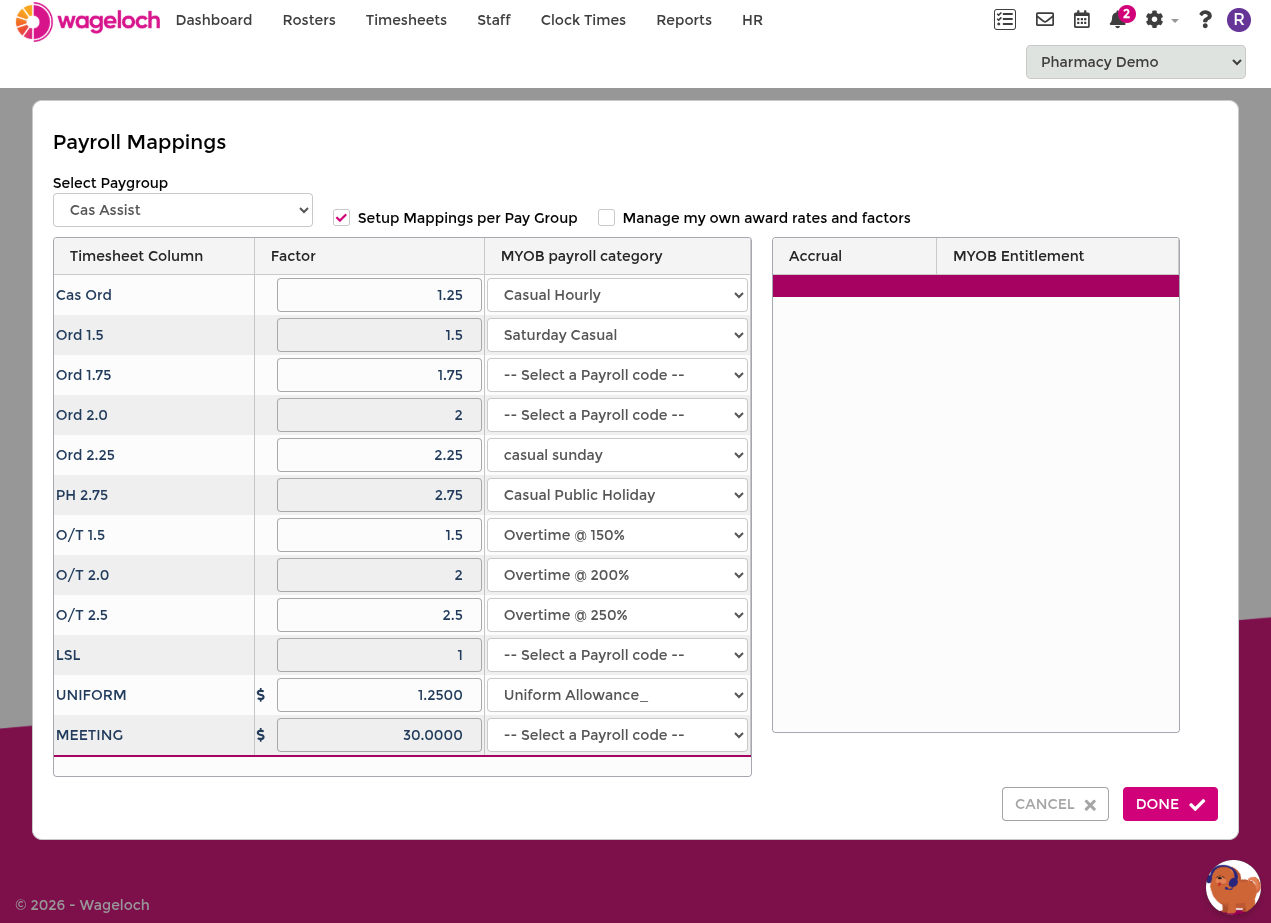Open Ord 1.5 Saturday Casual dropdown

pyautogui.click(x=617, y=335)
